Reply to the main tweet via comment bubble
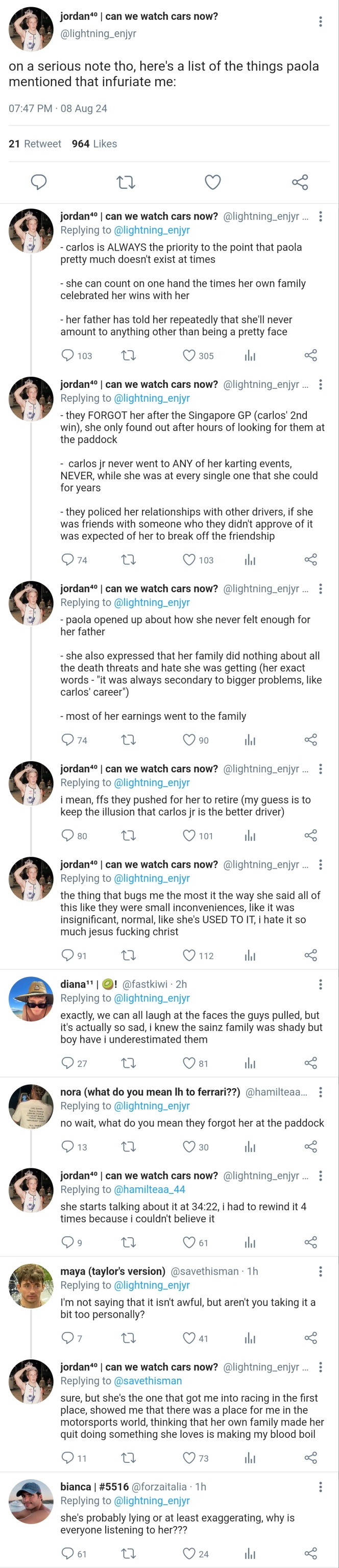339x1568 pixels. 39,182
